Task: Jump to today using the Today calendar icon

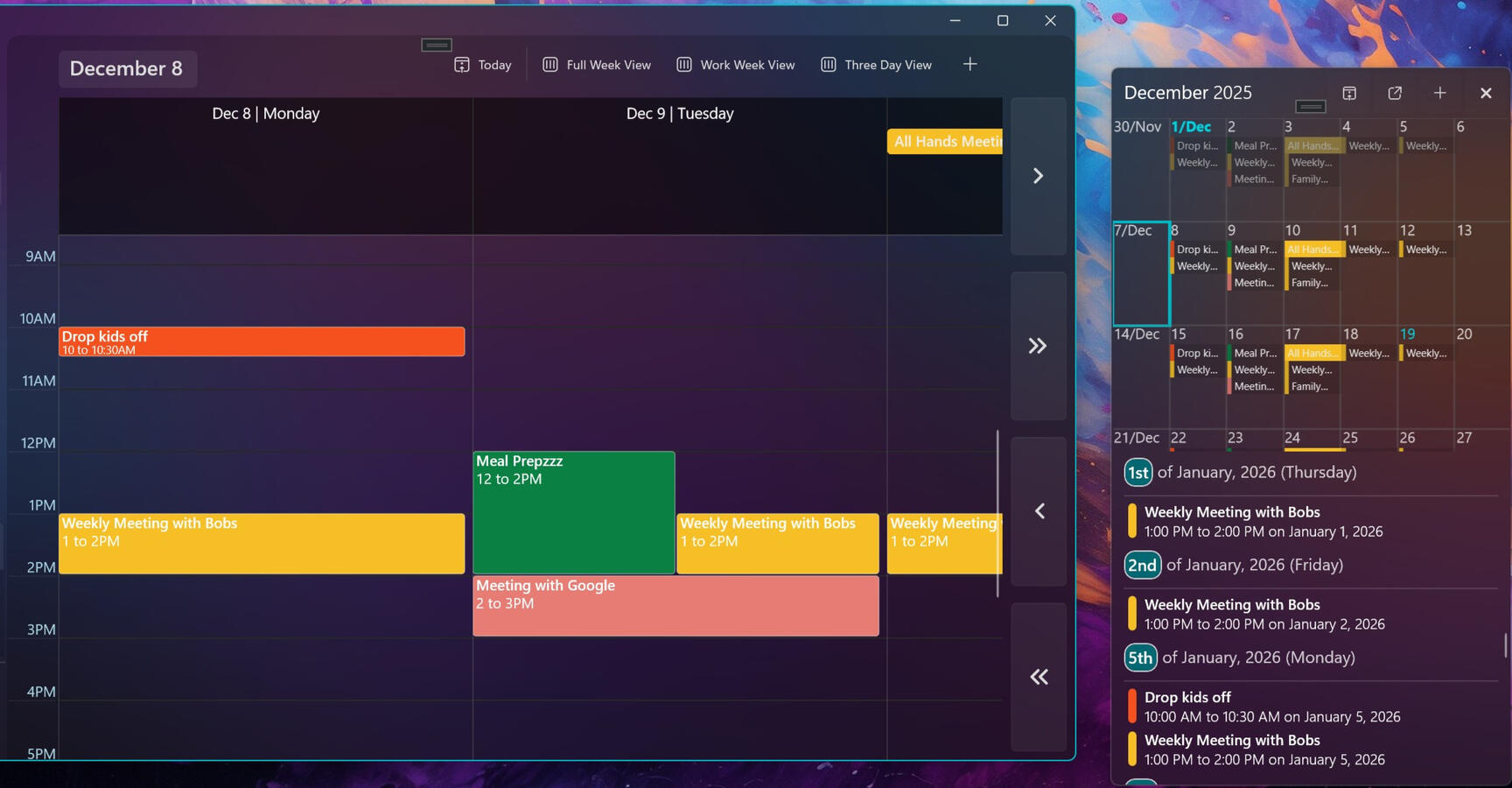Action: pyautogui.click(x=461, y=64)
